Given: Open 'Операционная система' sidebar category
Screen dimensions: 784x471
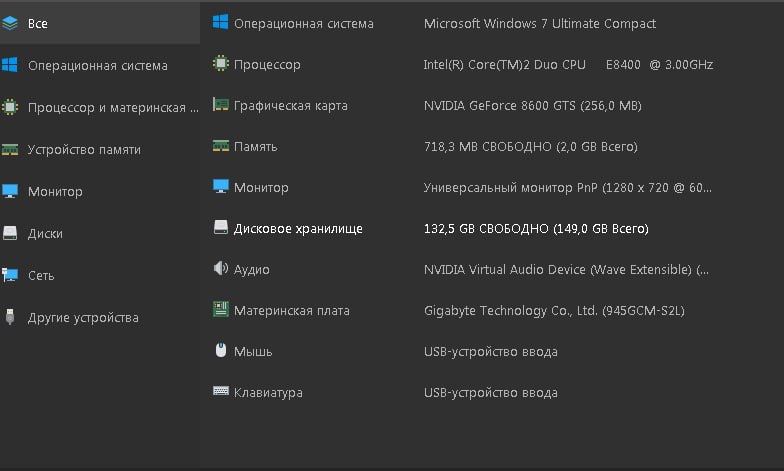Looking at the screenshot, I should pos(100,66).
